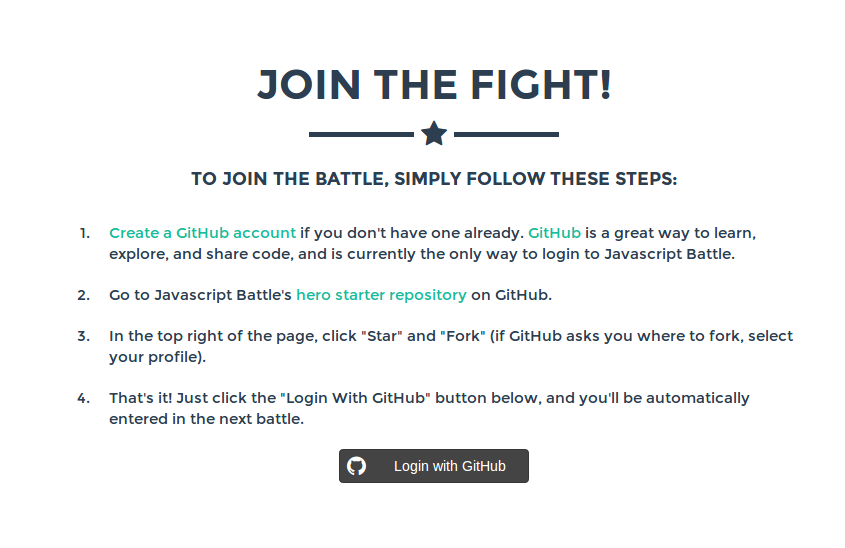Viewport: 845px width, 548px height.
Task: Click the words "on GitHub." in step two
Action: [x=511, y=295]
